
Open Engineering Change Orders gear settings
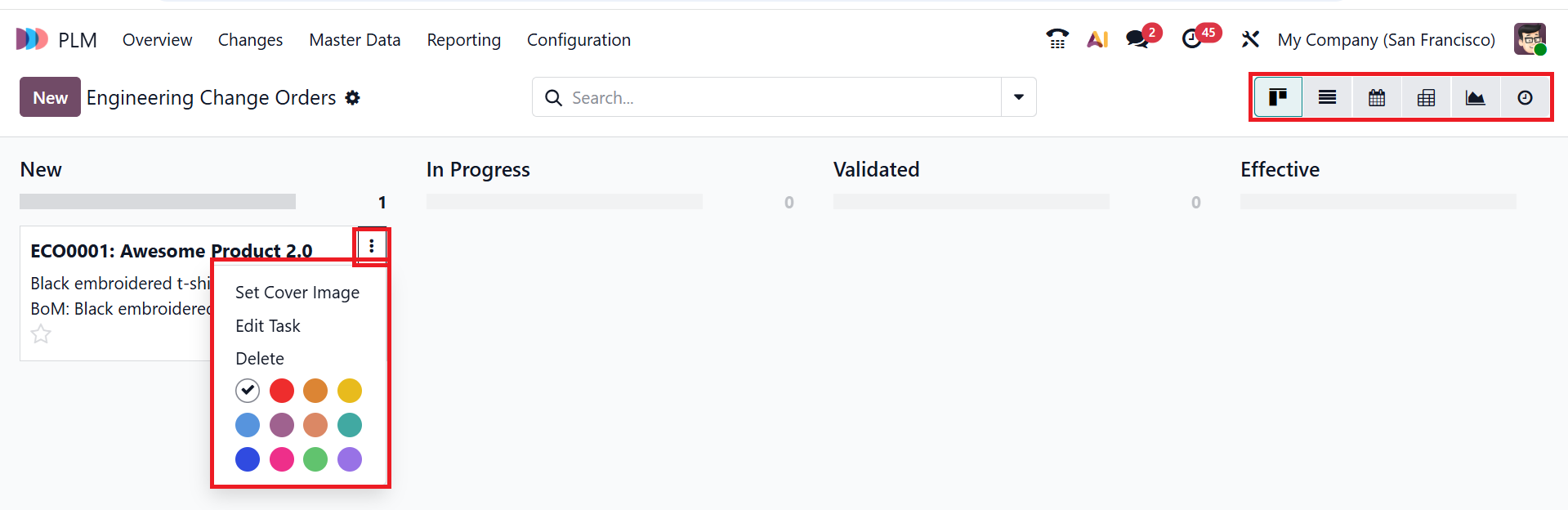tap(352, 98)
